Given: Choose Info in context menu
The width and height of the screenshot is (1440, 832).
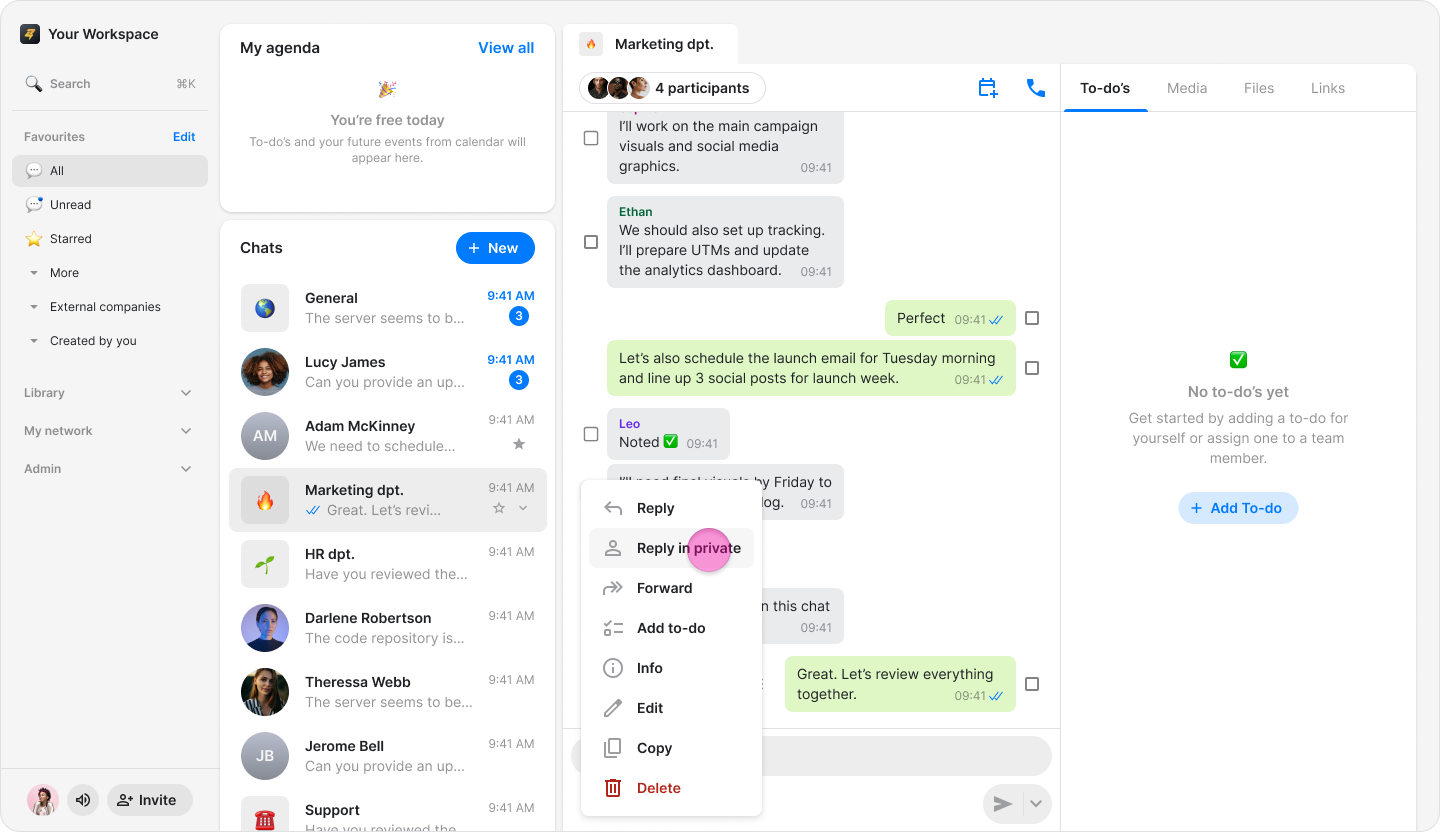Looking at the screenshot, I should [671, 668].
